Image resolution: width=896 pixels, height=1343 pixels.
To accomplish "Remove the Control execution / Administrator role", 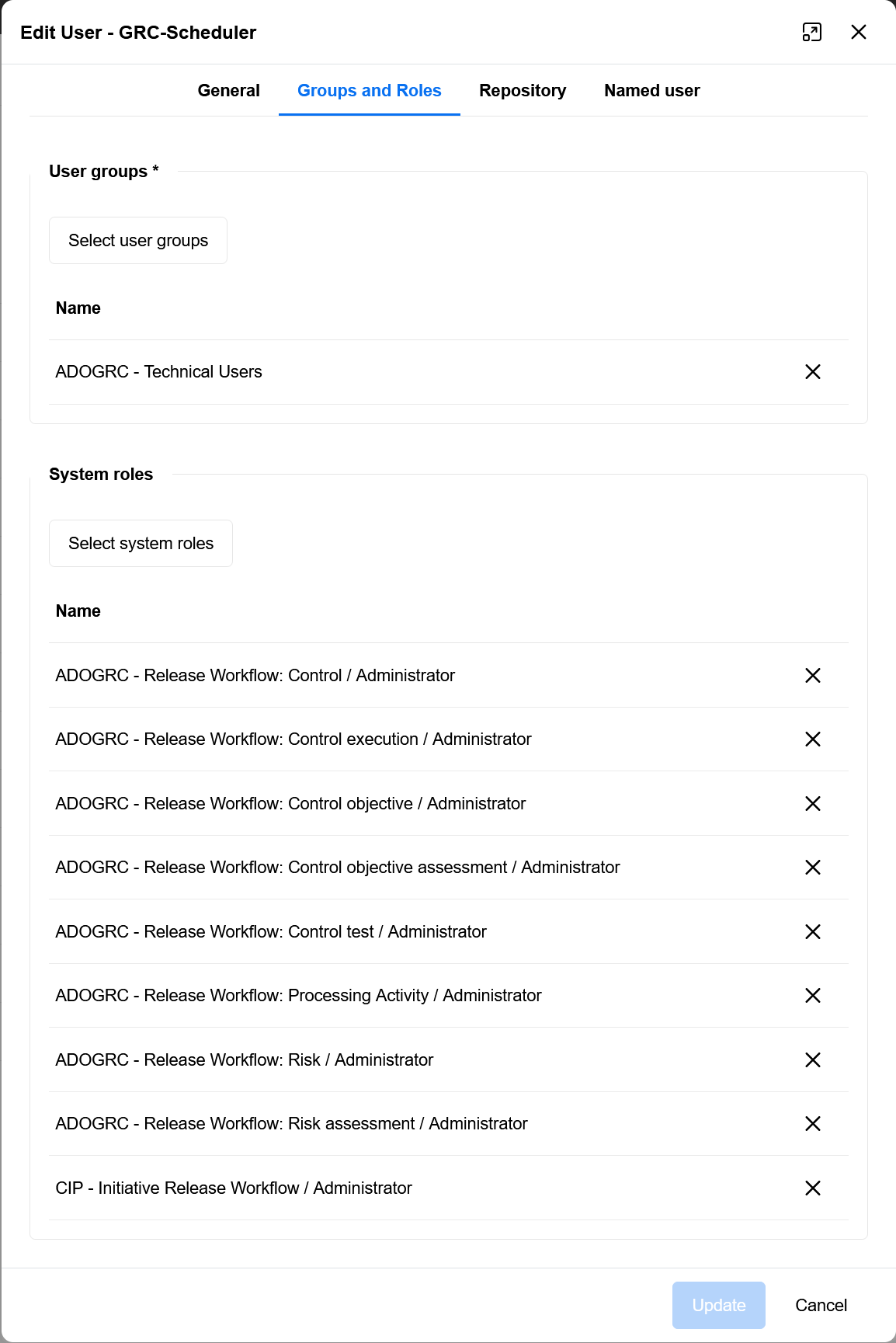I will click(812, 739).
